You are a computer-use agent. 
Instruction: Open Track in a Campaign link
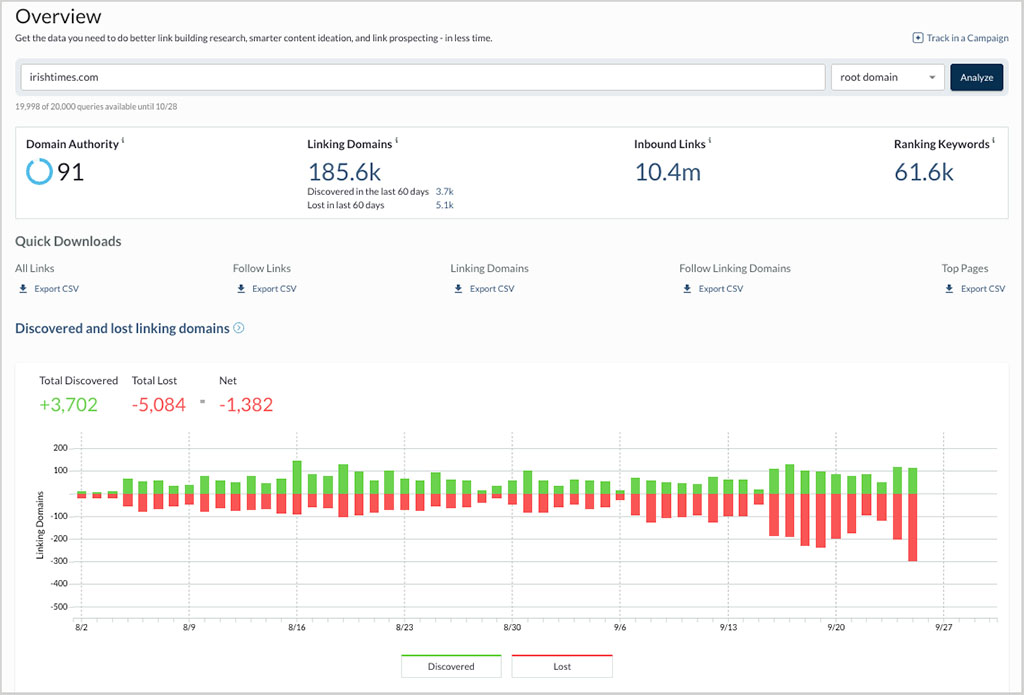click(967, 38)
